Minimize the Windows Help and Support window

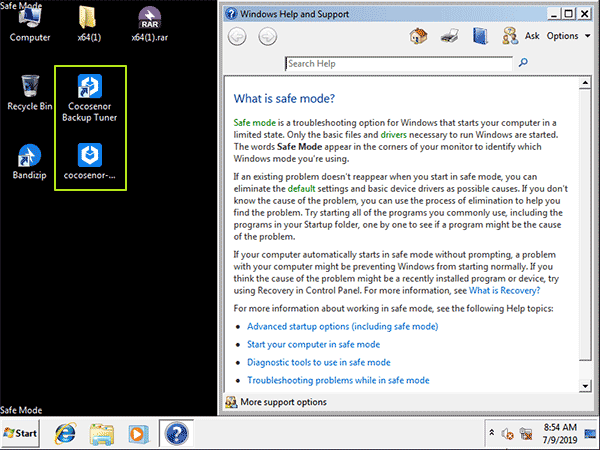pyautogui.click(x=554, y=14)
